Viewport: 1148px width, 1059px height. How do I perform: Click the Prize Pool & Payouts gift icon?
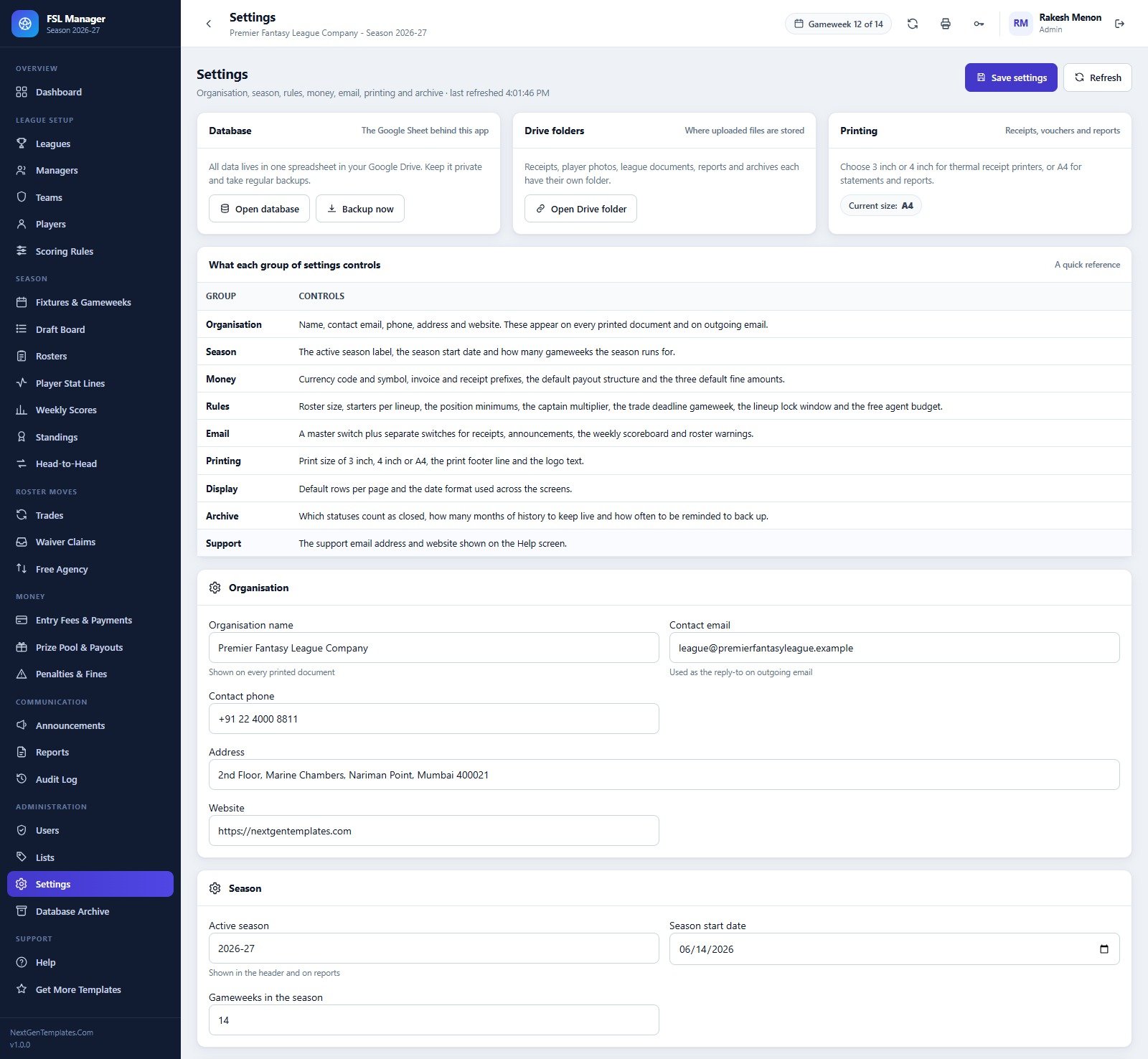[x=22, y=647]
